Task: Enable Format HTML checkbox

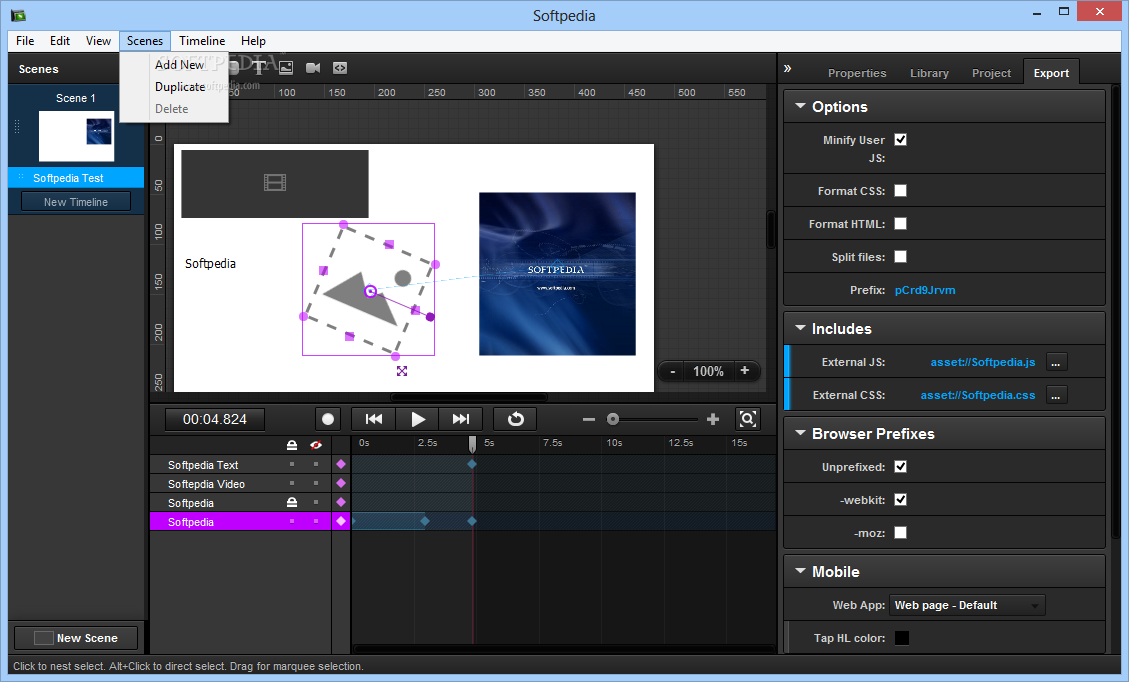Action: point(900,224)
